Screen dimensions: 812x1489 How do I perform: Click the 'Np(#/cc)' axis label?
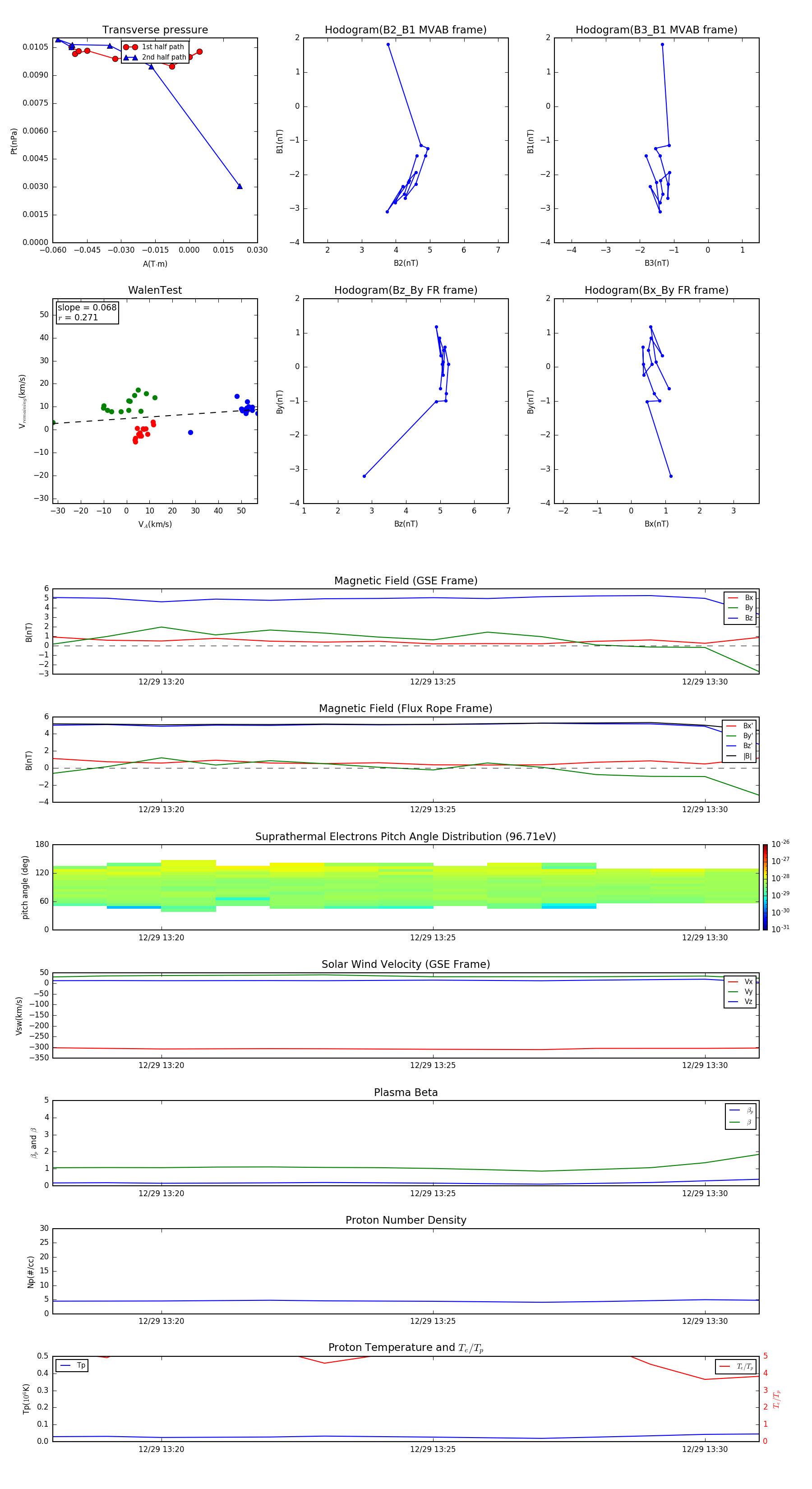coord(31,1272)
